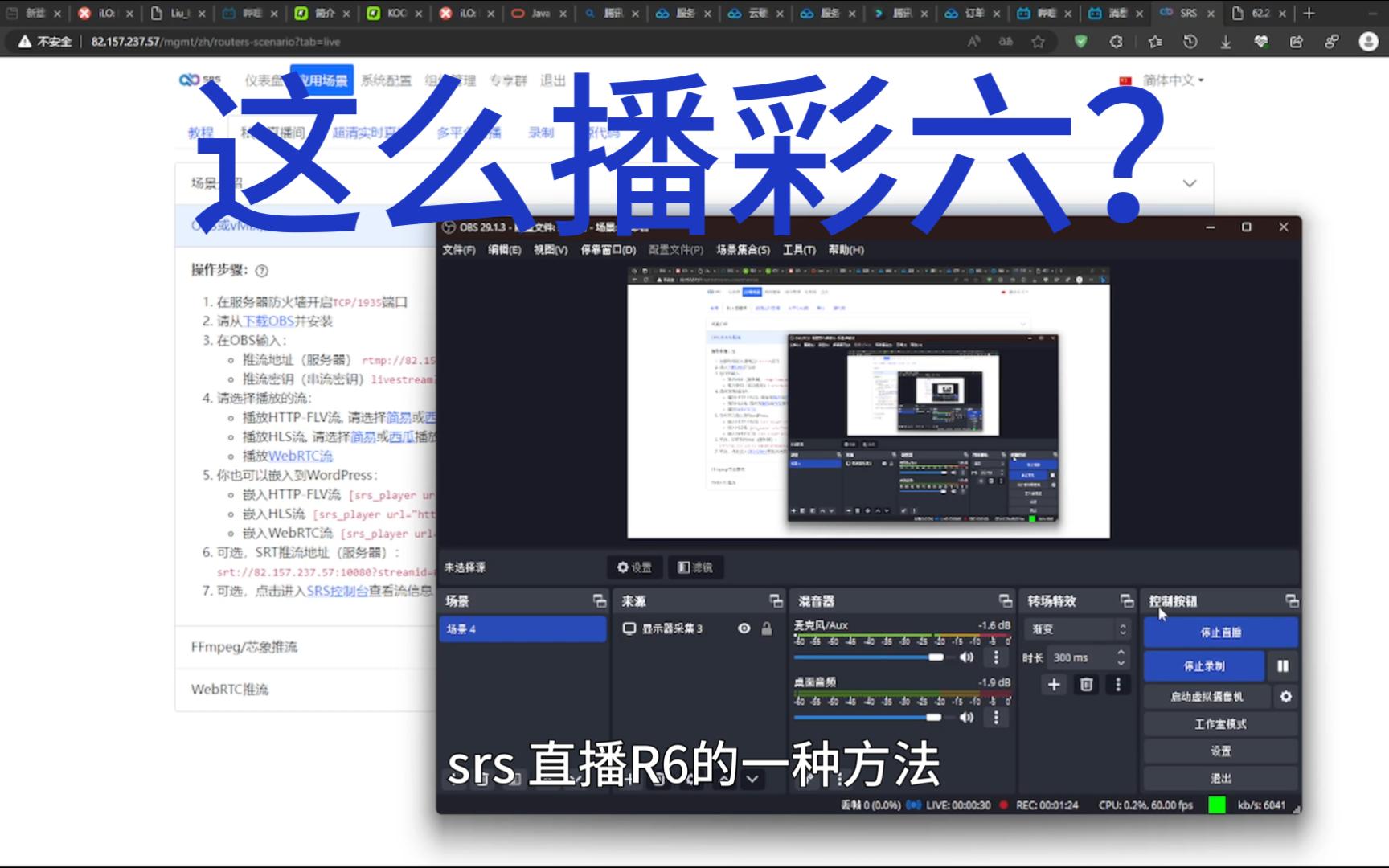Expand the WebRTC推流 section
This screenshot has height=868, width=1389.
pos(230,690)
